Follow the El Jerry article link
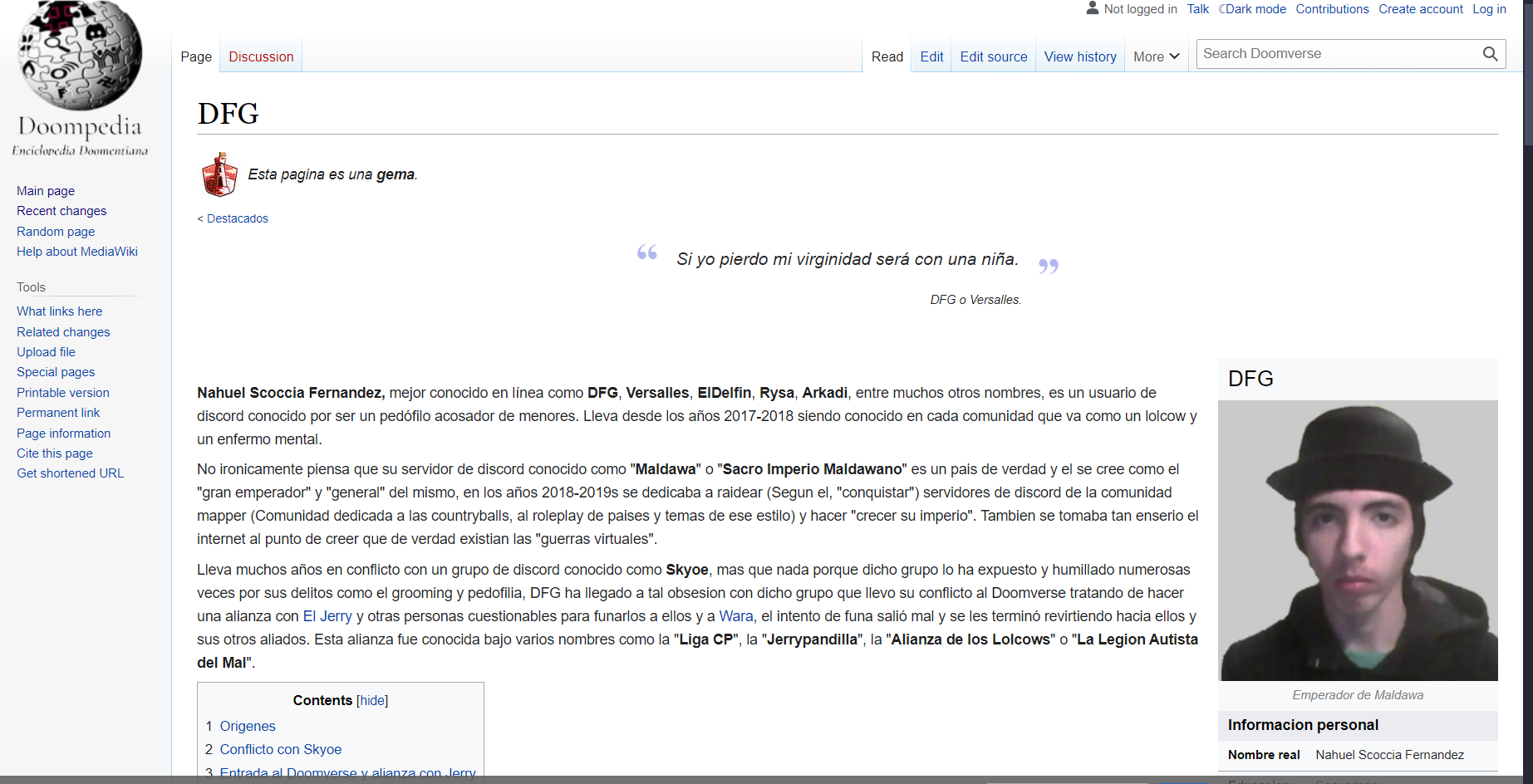The width and height of the screenshot is (1533, 784). (327, 616)
